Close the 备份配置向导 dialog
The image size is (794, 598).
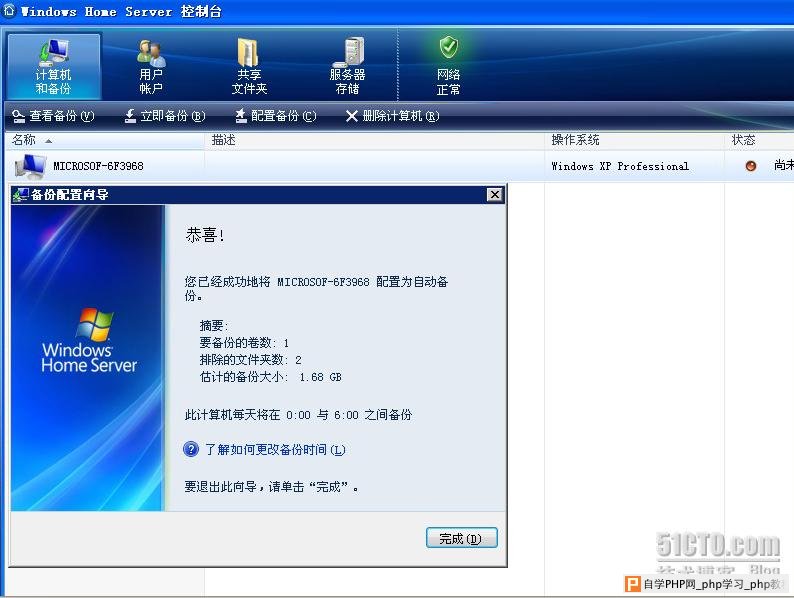[x=495, y=194]
